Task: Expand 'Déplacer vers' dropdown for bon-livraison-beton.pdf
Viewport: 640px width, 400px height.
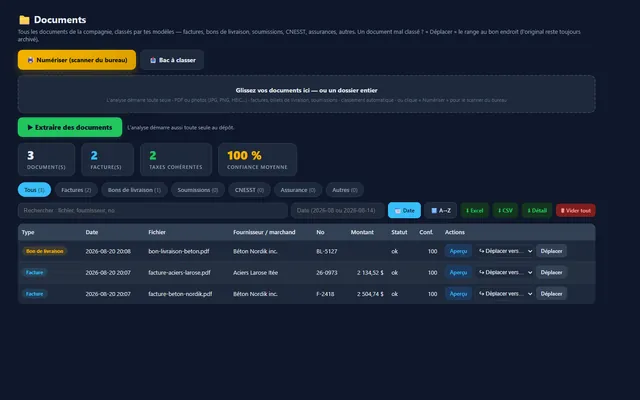Action: coord(505,251)
